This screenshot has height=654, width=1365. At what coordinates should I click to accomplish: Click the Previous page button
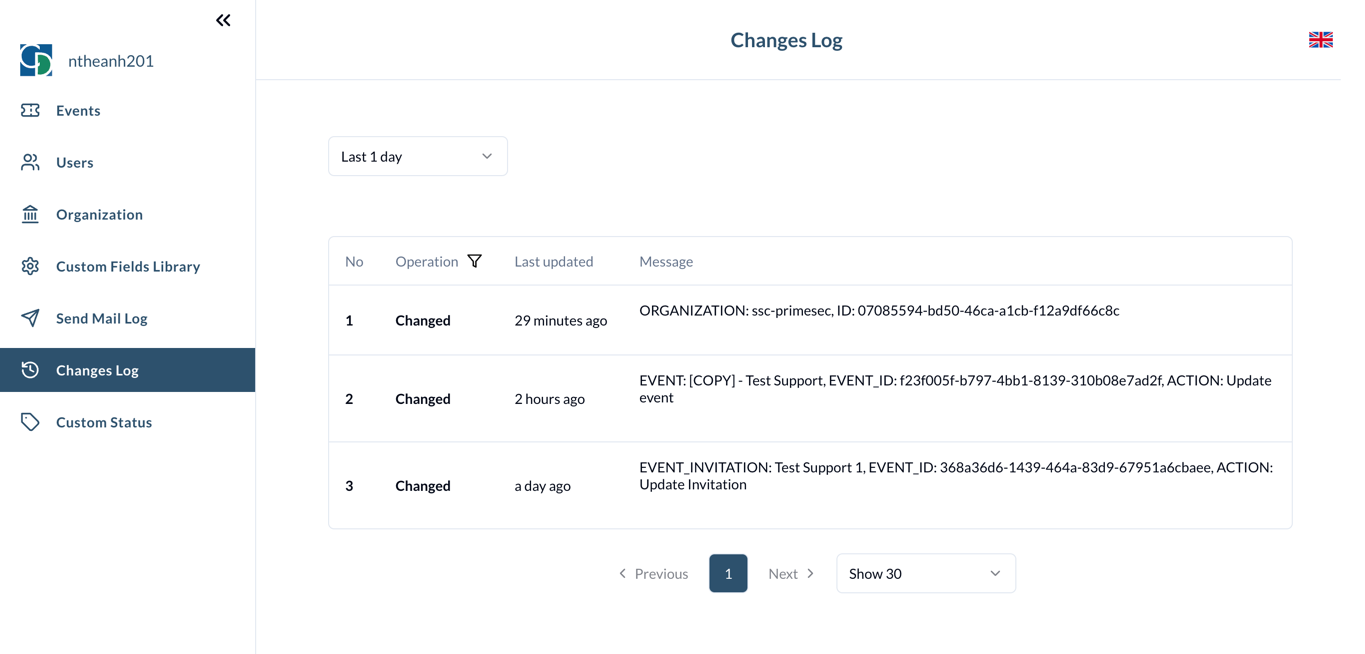point(653,573)
